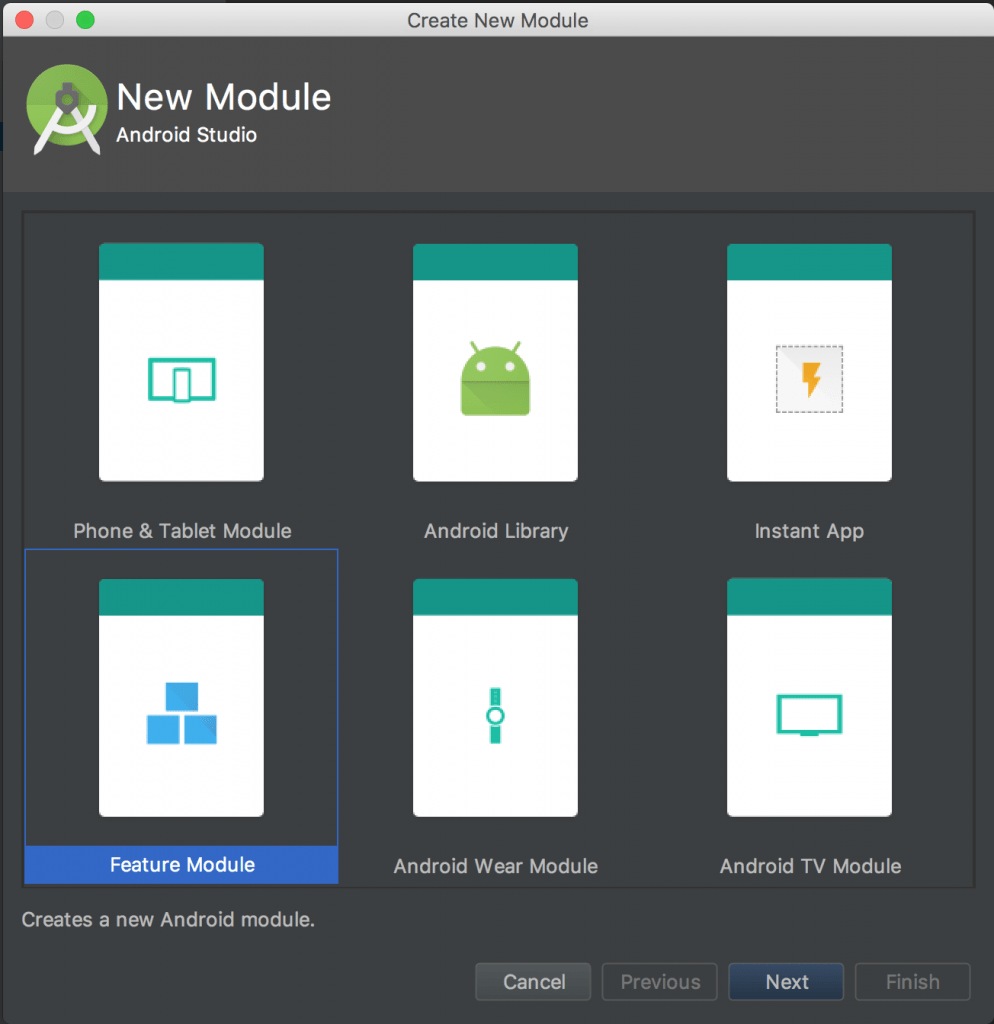Click the orange lightning bolt Instant App icon
Viewport: 994px width, 1024px height.
pyautogui.click(x=809, y=379)
